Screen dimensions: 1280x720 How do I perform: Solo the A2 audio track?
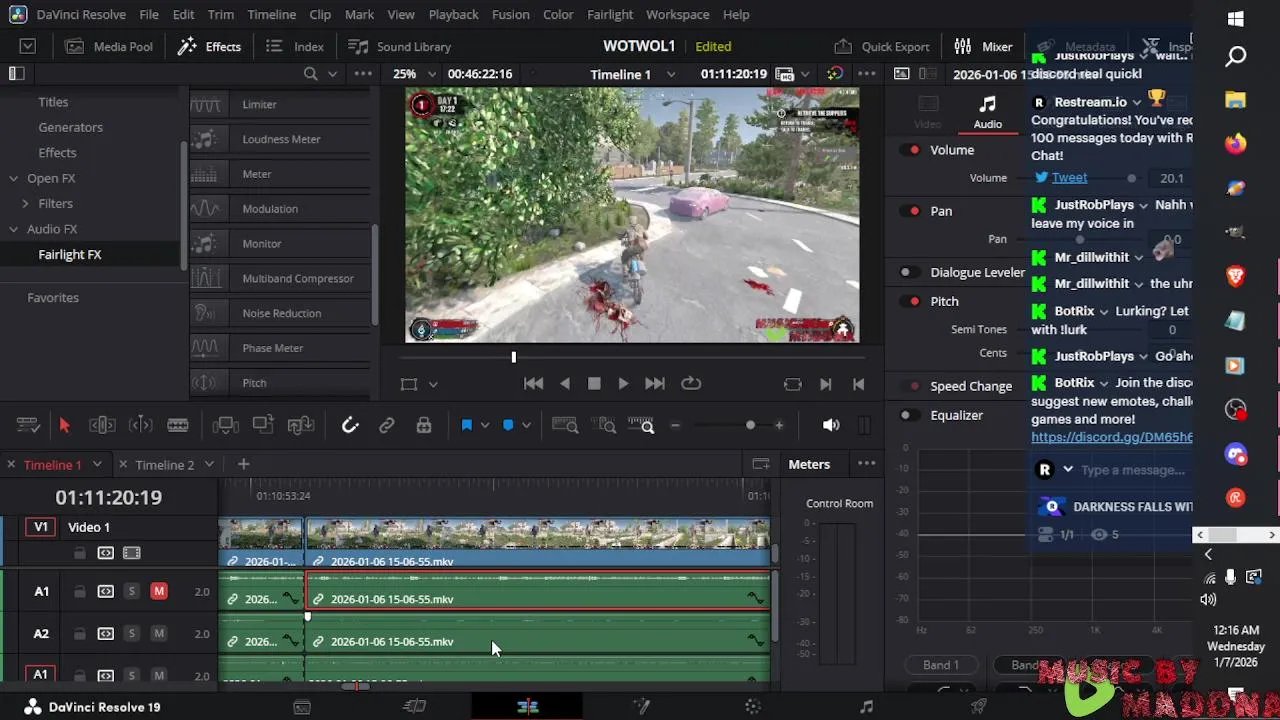pyautogui.click(x=131, y=633)
